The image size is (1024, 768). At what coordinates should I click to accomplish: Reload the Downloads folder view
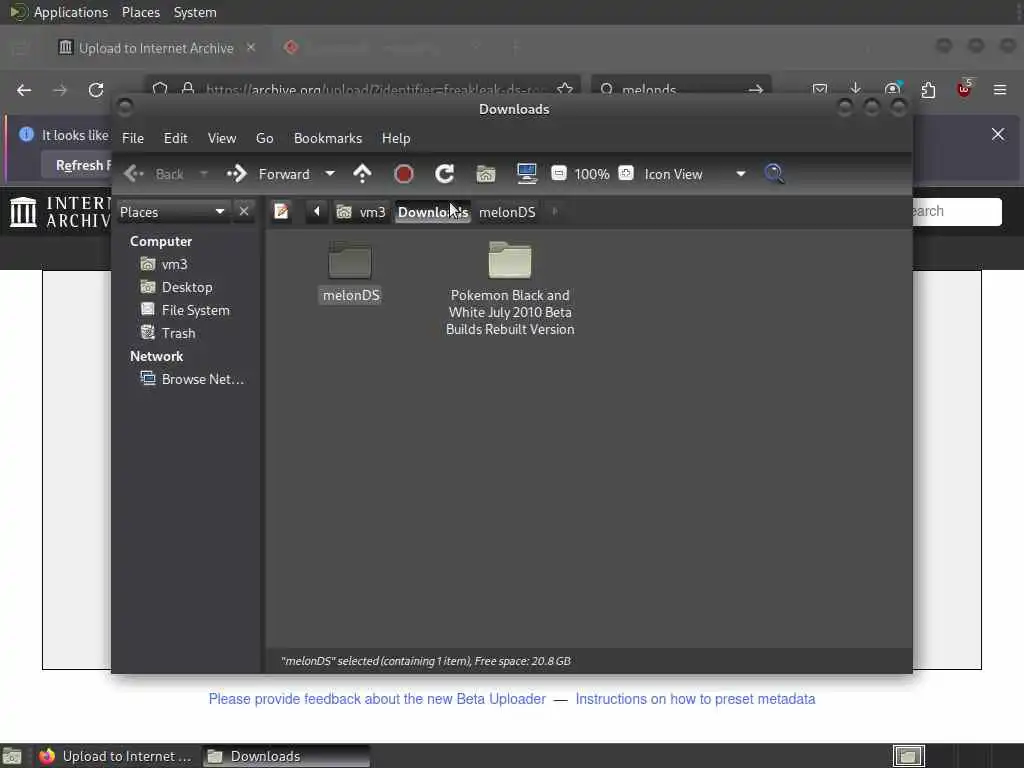point(445,174)
